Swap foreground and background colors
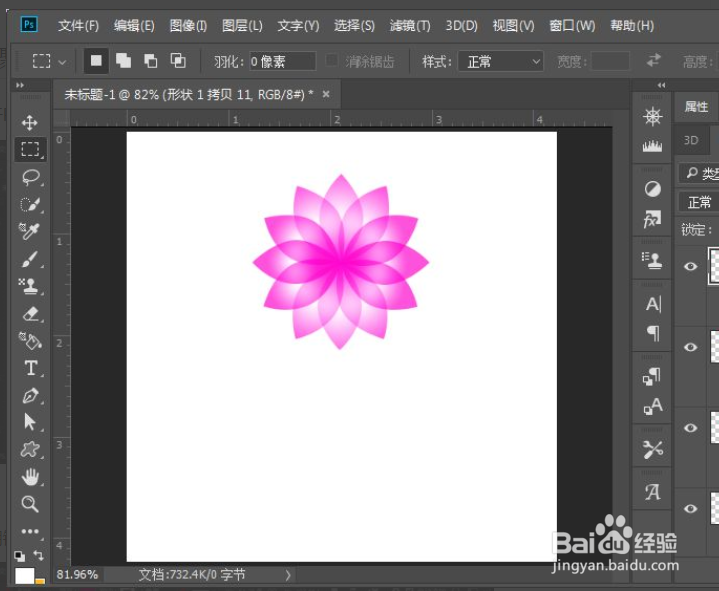 click(x=39, y=556)
